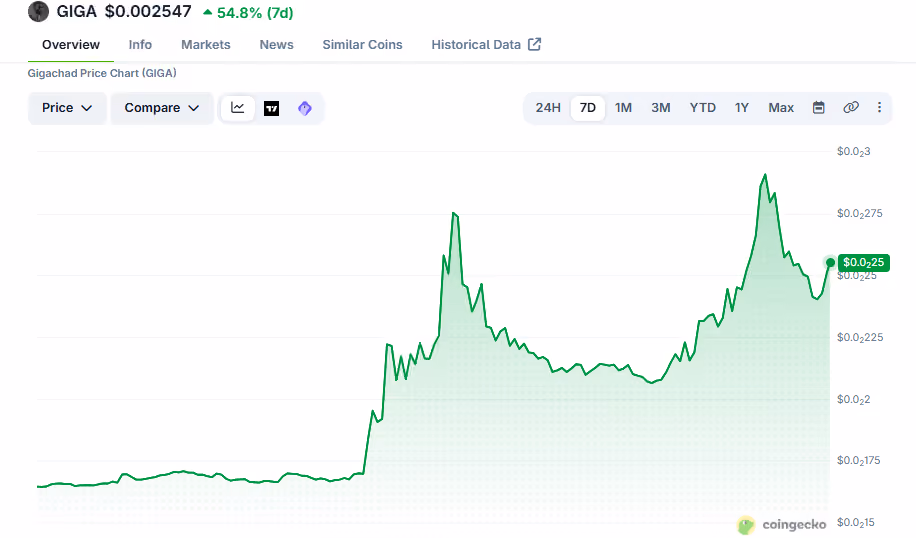Select the 1Y time range
The height and width of the screenshot is (538, 916).
click(741, 108)
